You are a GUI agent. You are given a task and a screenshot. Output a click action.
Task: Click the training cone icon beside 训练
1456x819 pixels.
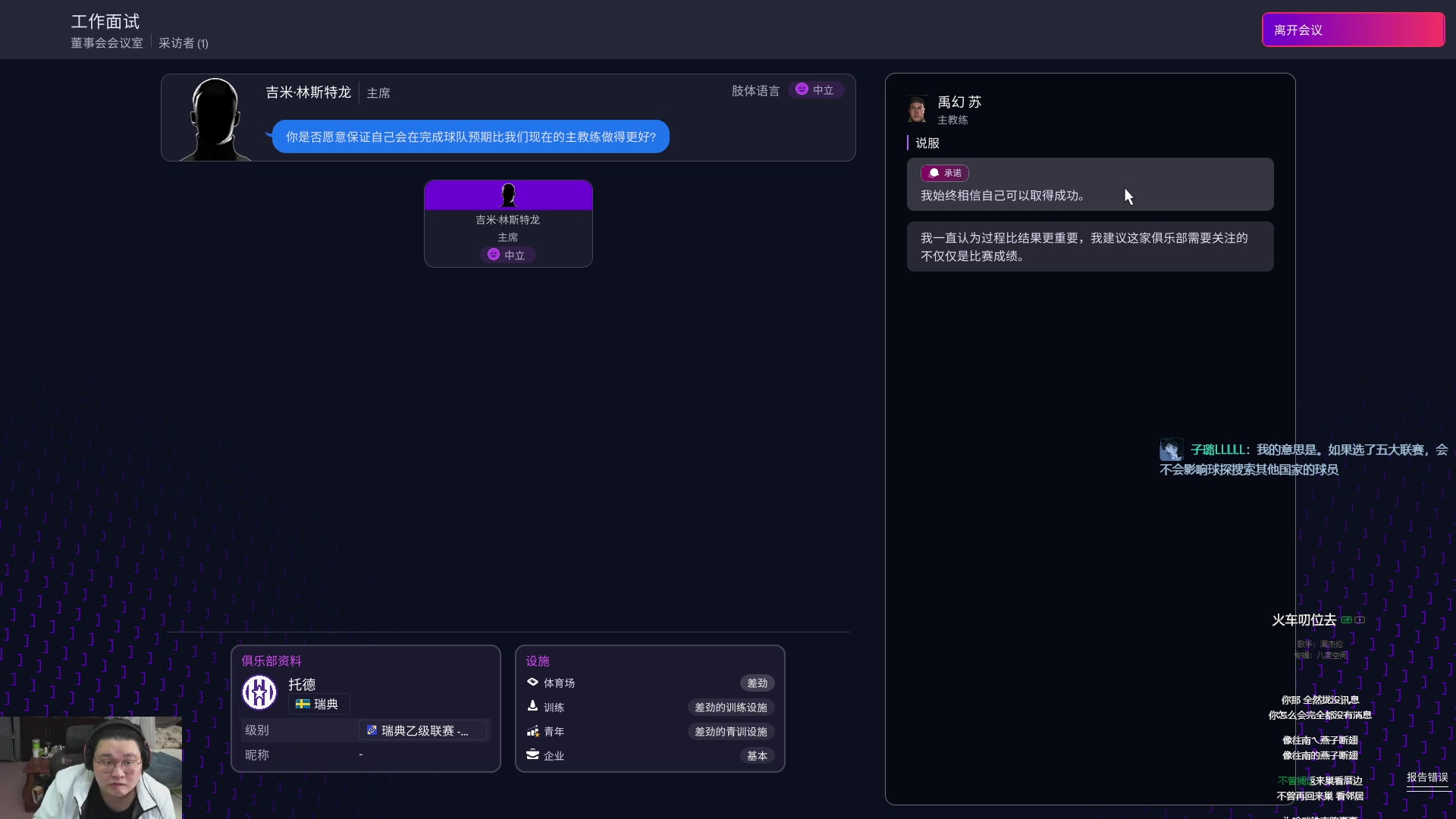(534, 707)
